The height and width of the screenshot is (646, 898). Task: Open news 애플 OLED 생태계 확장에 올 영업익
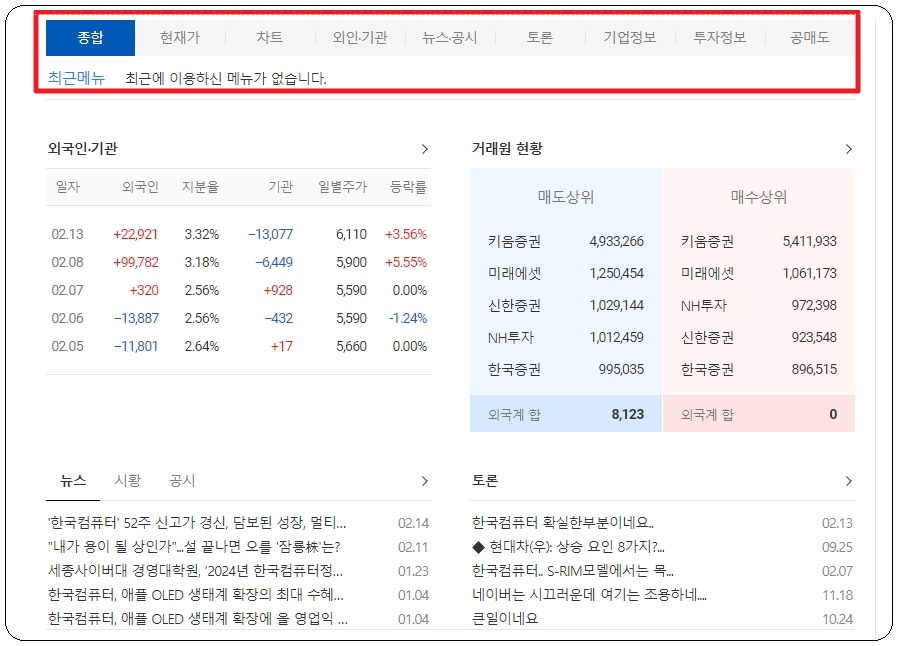coord(198,619)
